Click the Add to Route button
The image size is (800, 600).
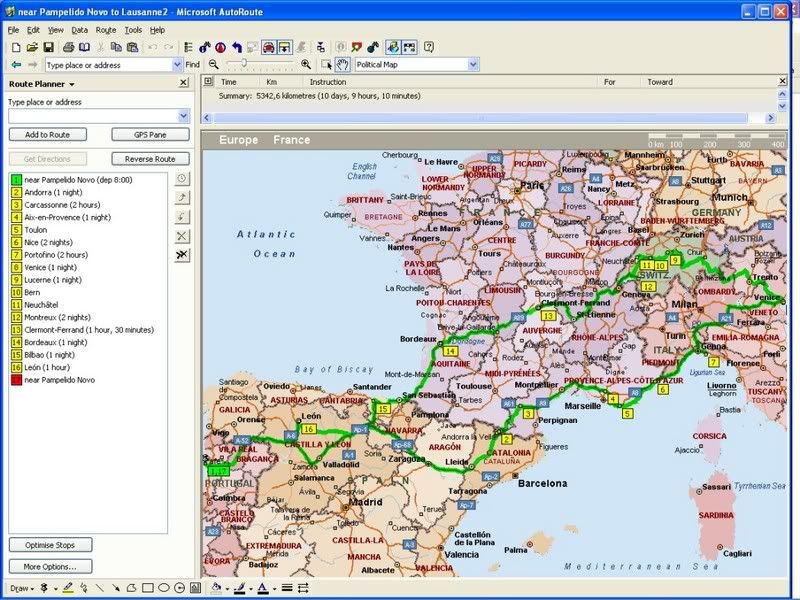pos(47,135)
